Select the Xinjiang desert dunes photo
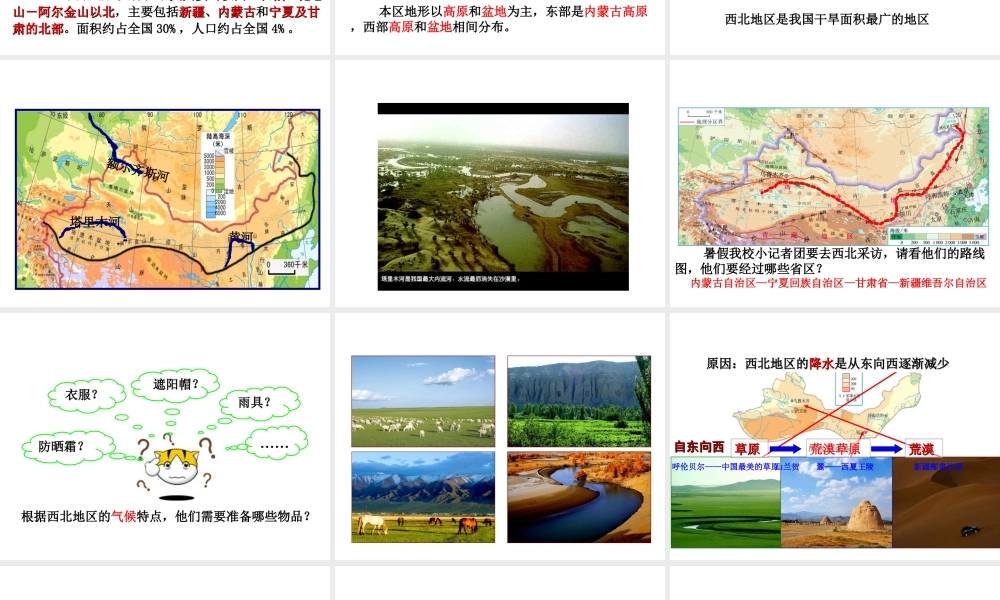This screenshot has width=1000, height=600. coord(946,502)
